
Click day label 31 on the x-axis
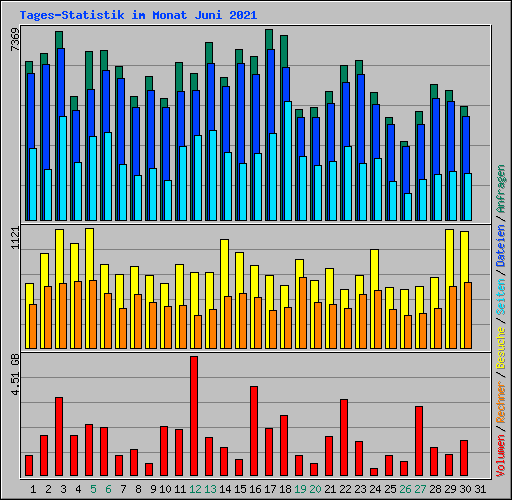click(480, 489)
